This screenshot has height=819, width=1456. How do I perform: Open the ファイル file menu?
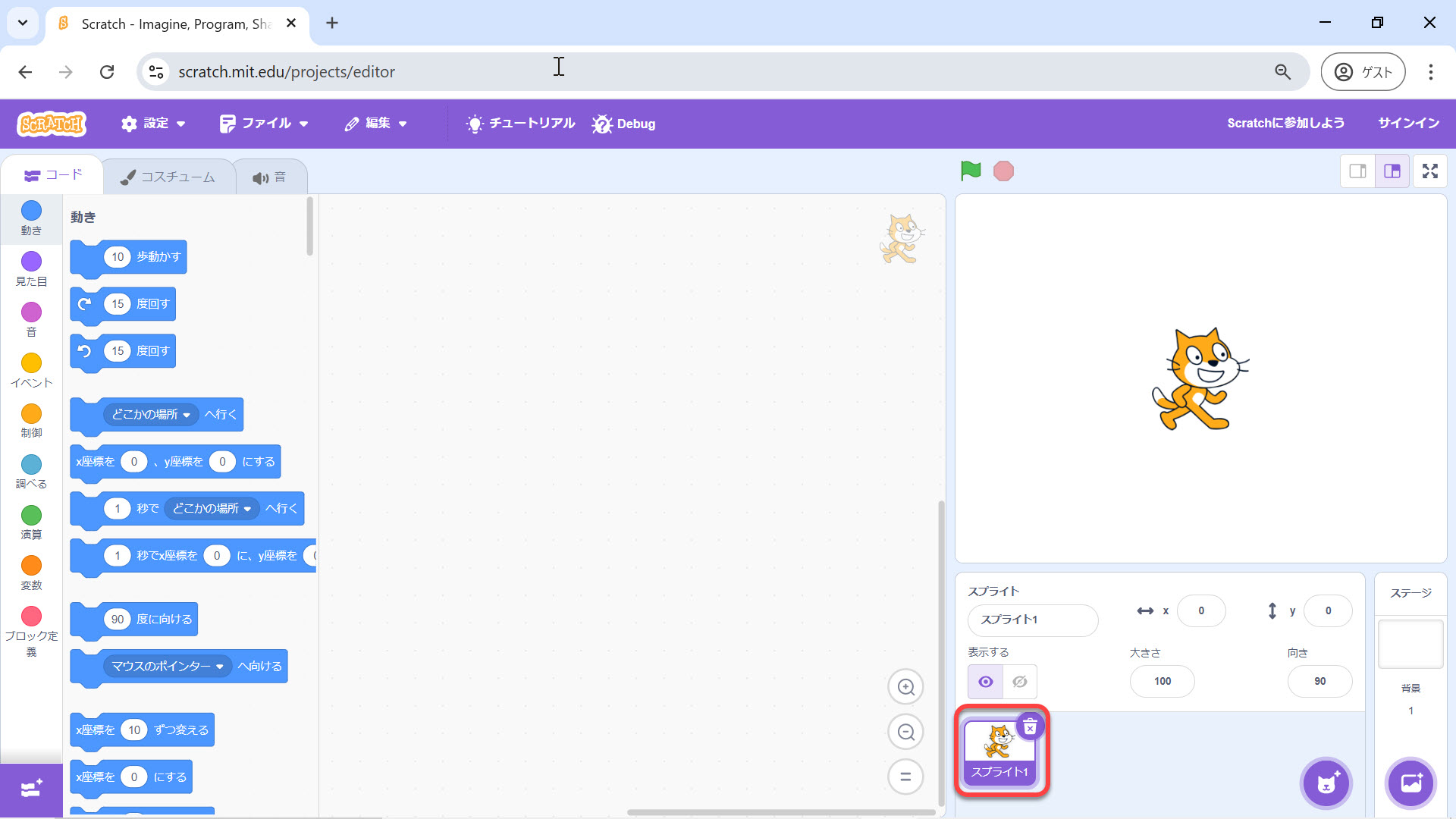pyautogui.click(x=264, y=123)
